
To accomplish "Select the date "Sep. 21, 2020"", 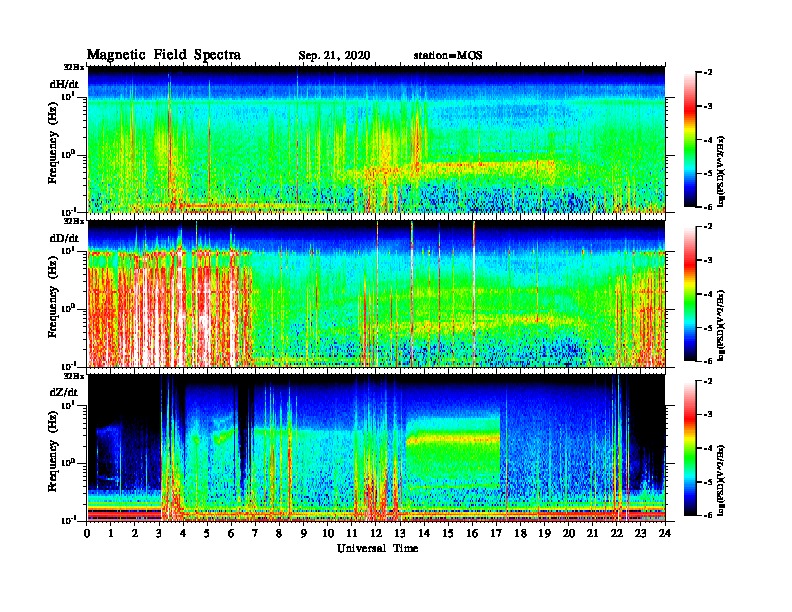I will [x=334, y=56].
